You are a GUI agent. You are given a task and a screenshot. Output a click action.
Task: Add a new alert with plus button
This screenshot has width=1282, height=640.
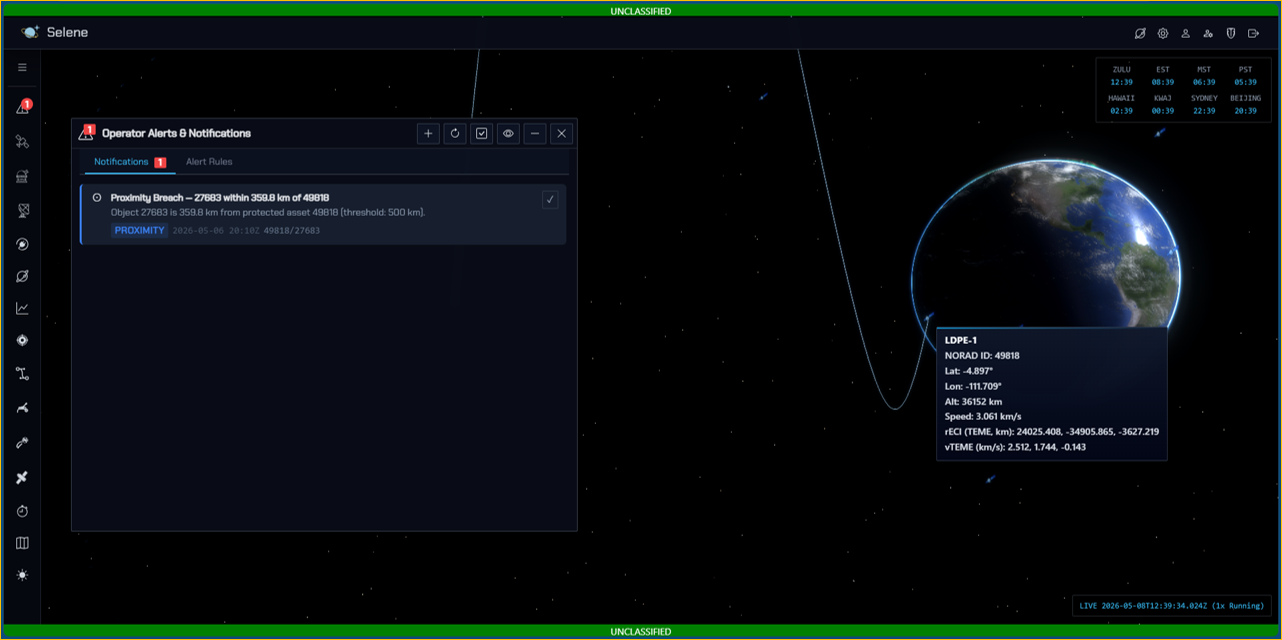point(428,133)
